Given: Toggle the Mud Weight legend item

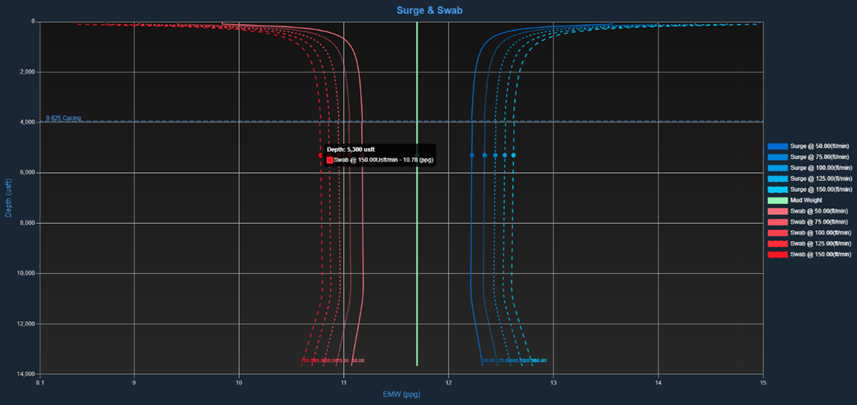Looking at the screenshot, I should (x=805, y=200).
